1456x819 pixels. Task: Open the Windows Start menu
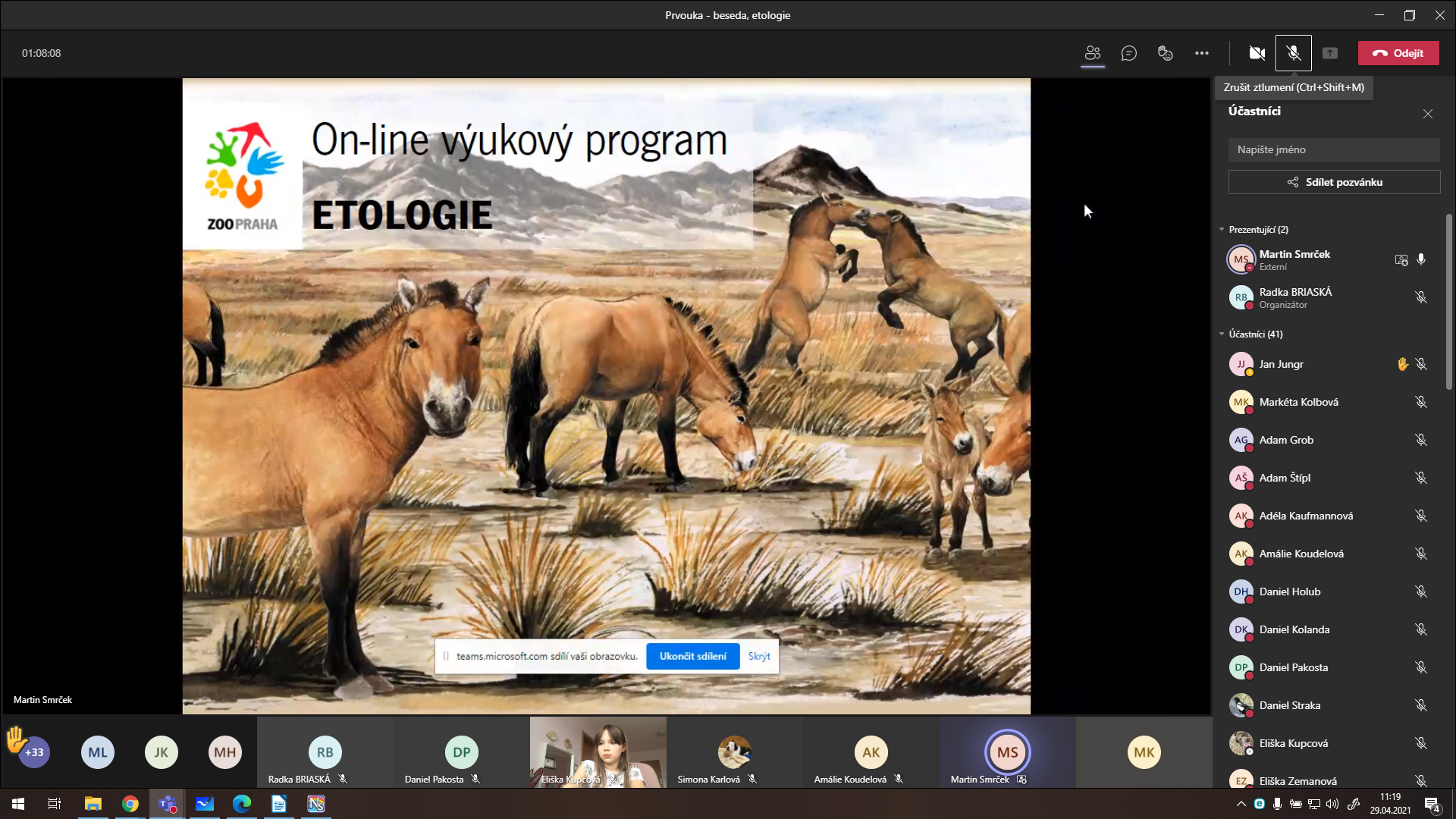click(18, 804)
